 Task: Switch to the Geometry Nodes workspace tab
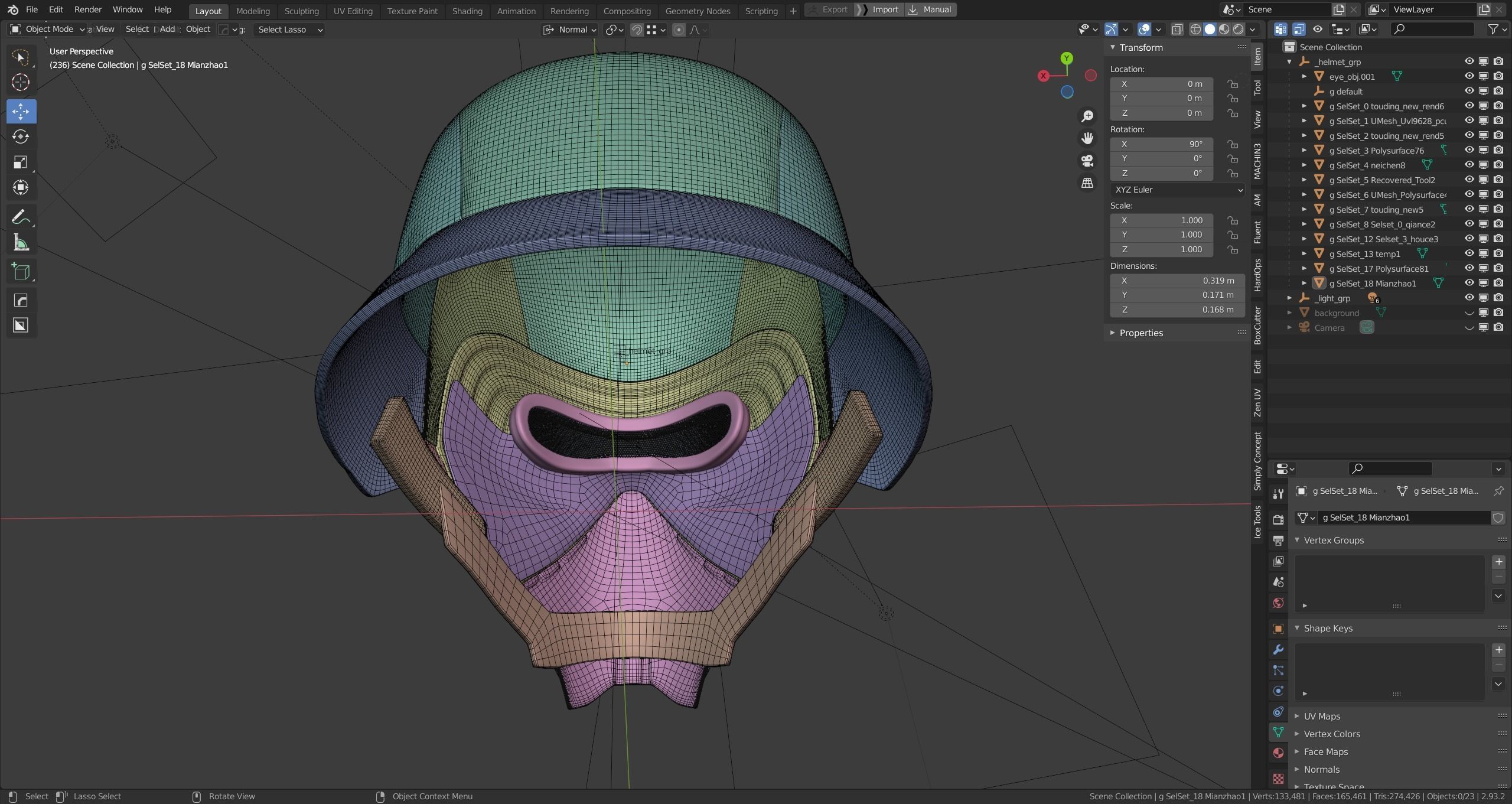pos(698,11)
